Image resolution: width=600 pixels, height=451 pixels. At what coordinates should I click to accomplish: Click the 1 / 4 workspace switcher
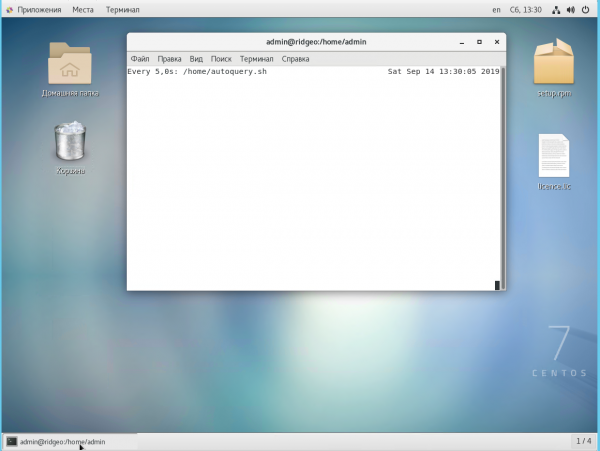584,441
